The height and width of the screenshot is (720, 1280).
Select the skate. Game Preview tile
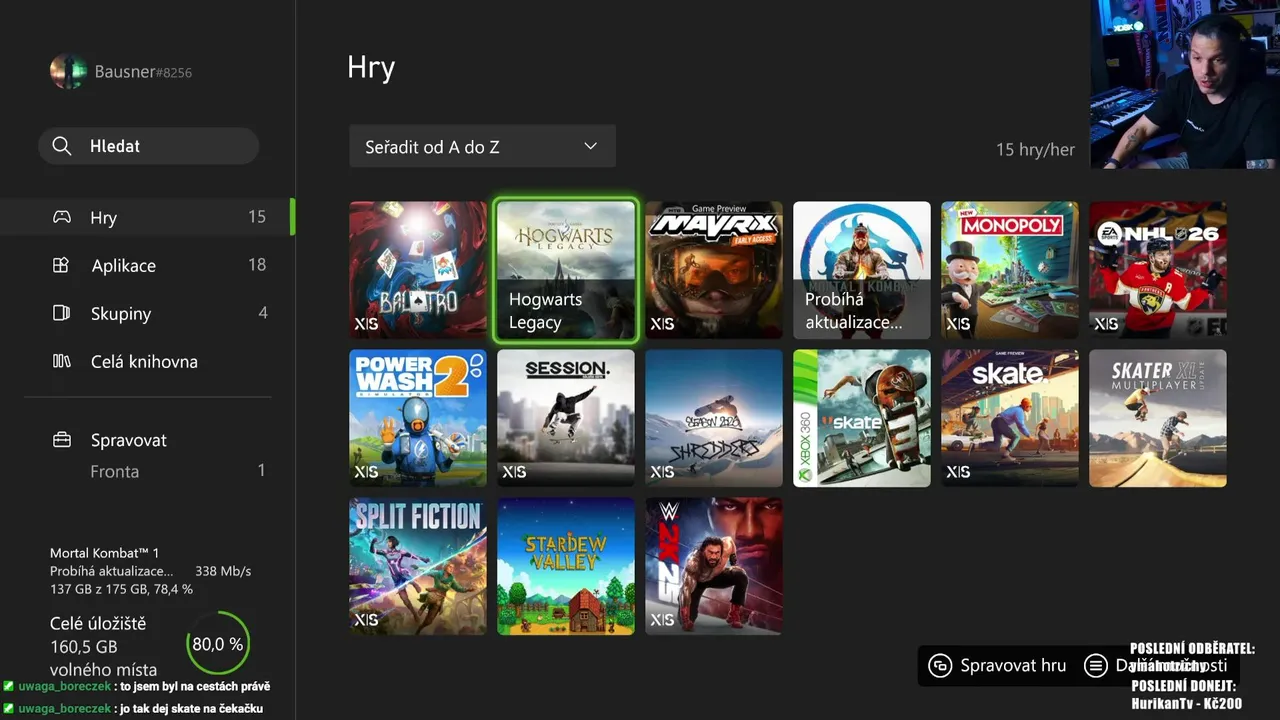pos(1010,418)
